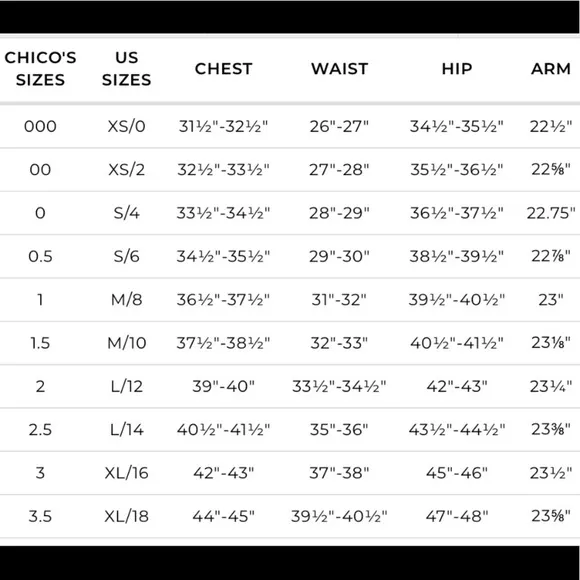Click the waist value 29"-30"
The height and width of the screenshot is (580, 580).
pos(340,256)
